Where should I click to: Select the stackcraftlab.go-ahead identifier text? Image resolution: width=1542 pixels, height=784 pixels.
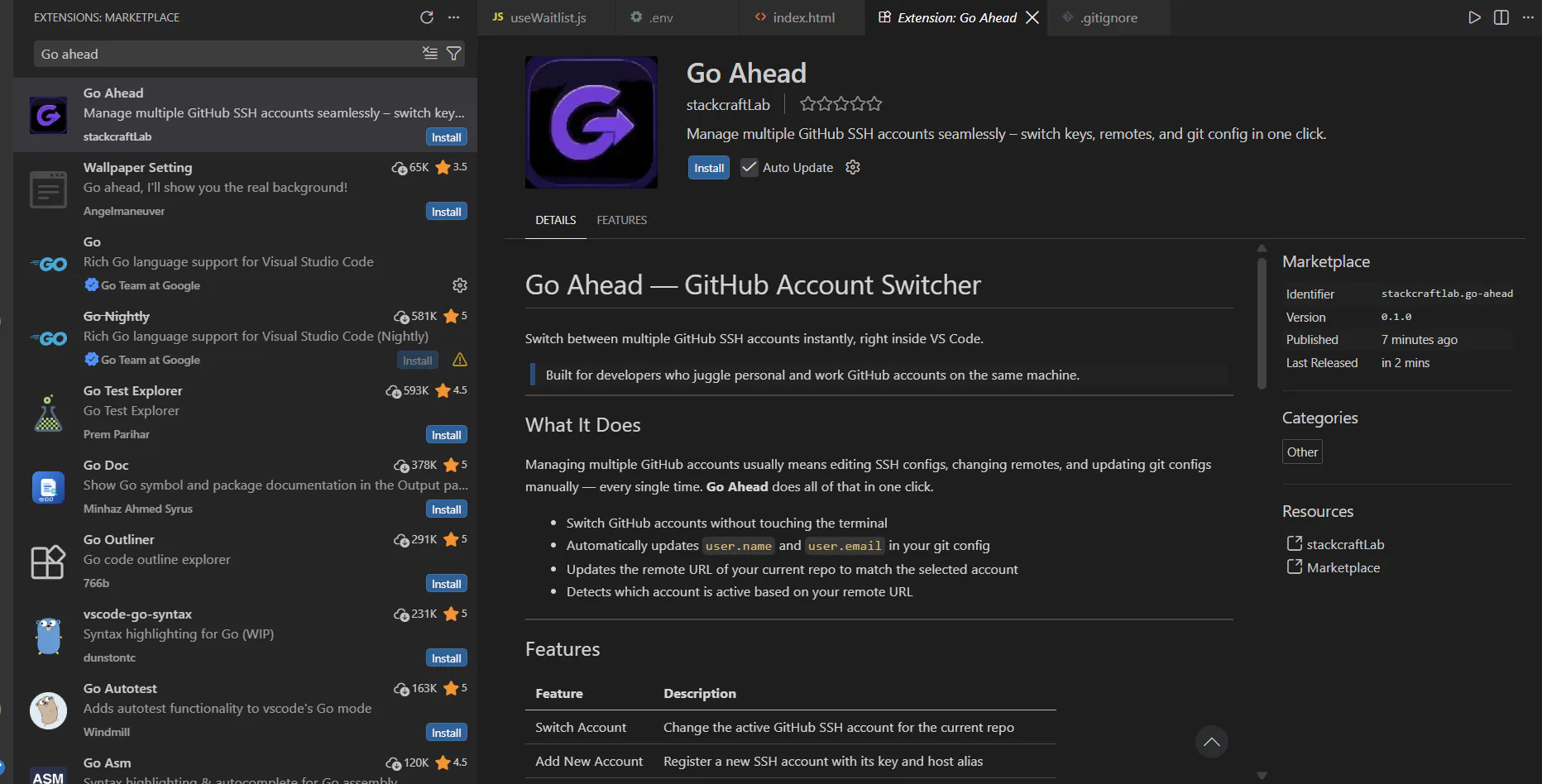(x=1447, y=294)
